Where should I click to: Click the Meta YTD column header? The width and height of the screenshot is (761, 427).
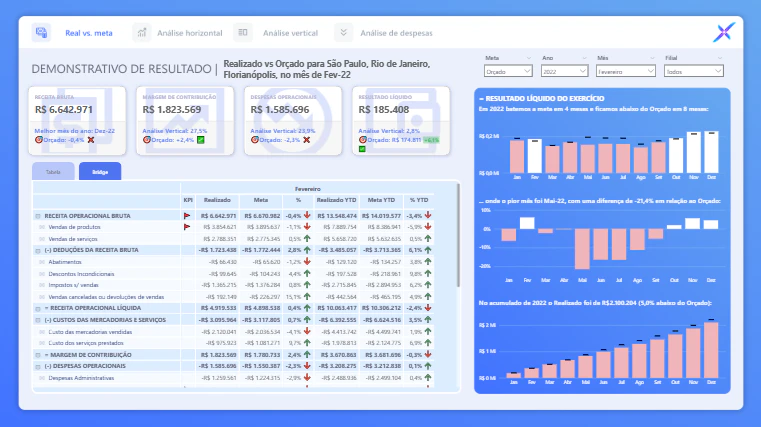click(381, 200)
